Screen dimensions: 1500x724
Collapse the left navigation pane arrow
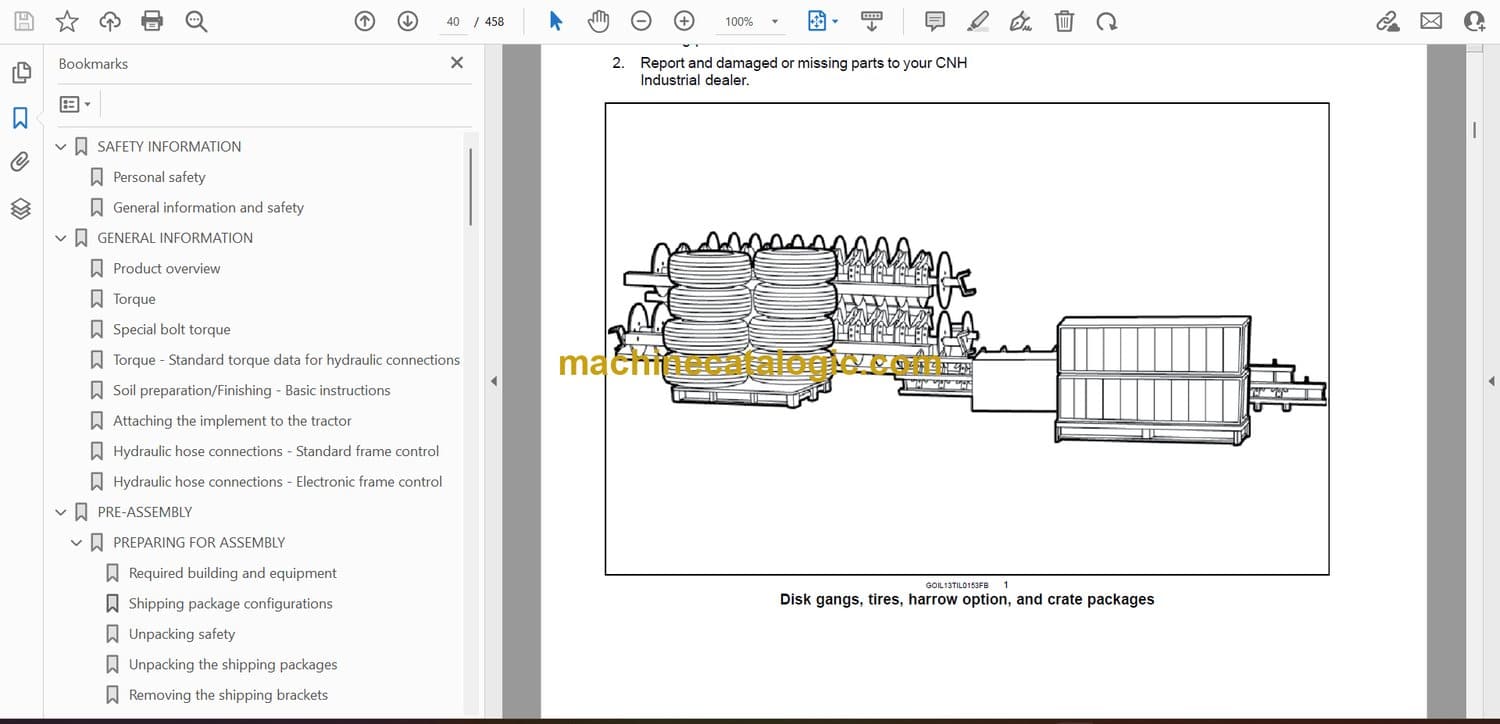coord(492,381)
